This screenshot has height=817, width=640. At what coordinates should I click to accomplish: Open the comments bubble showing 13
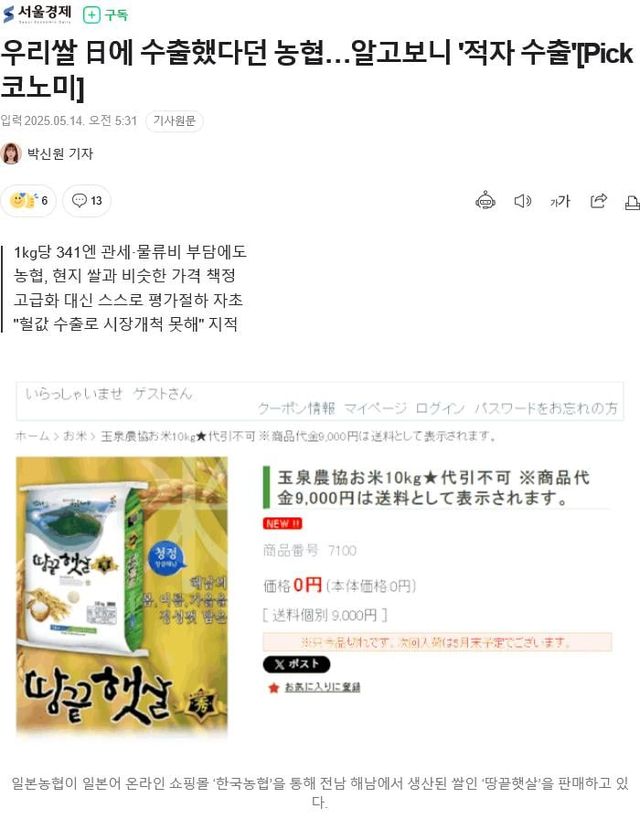(x=87, y=201)
